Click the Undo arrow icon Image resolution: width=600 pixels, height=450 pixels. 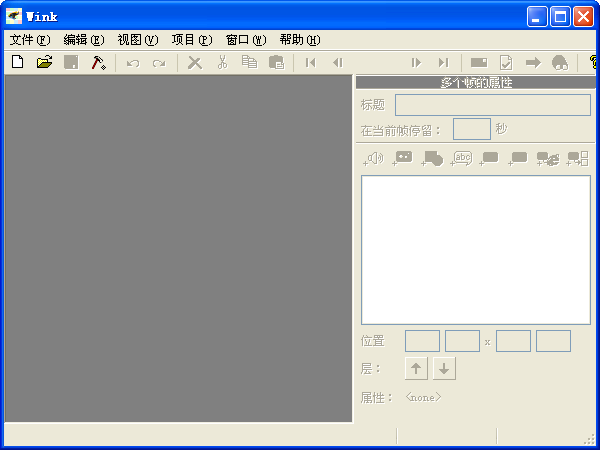pos(132,62)
